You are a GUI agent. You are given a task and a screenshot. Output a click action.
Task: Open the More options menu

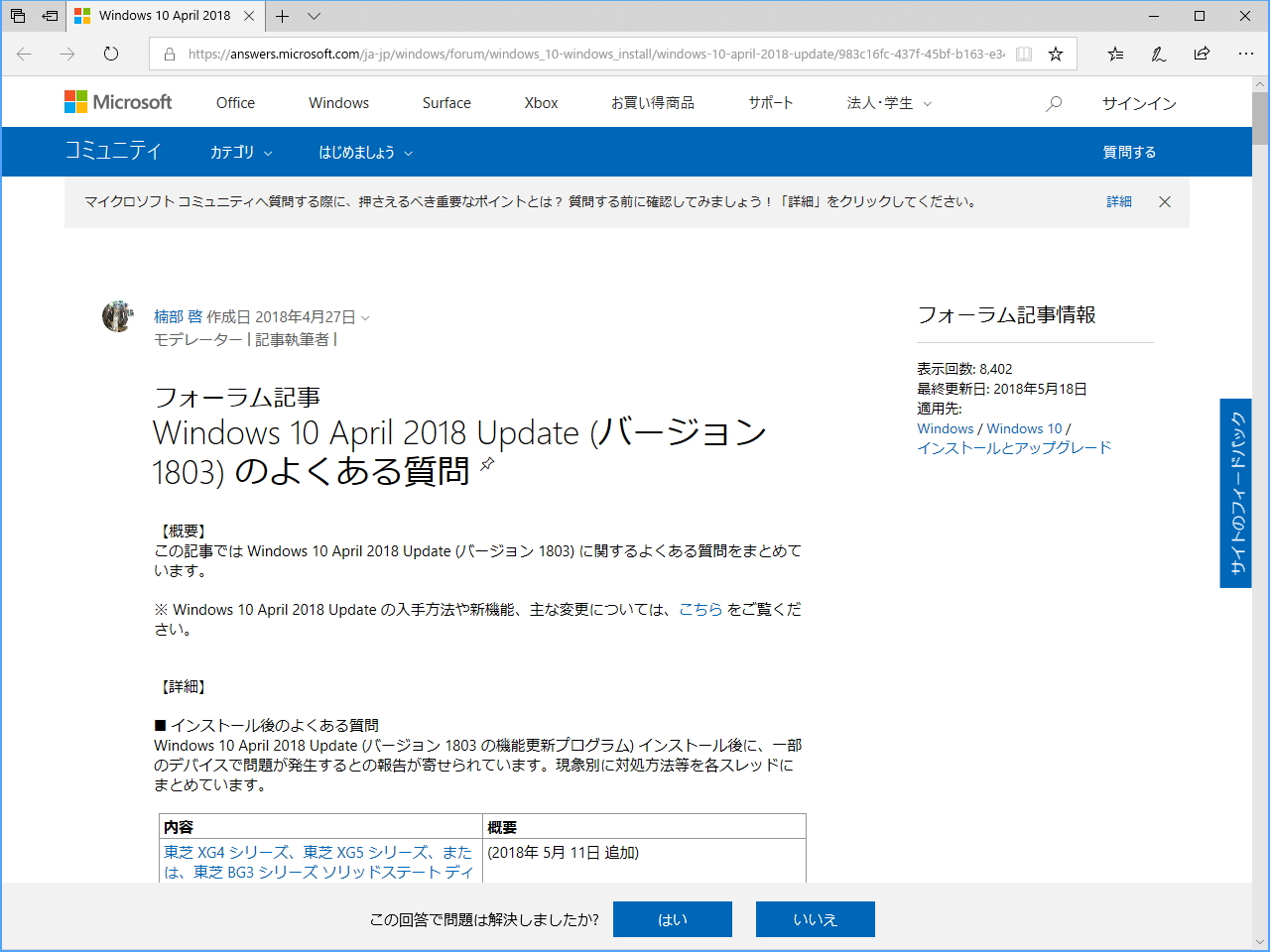click(1246, 55)
